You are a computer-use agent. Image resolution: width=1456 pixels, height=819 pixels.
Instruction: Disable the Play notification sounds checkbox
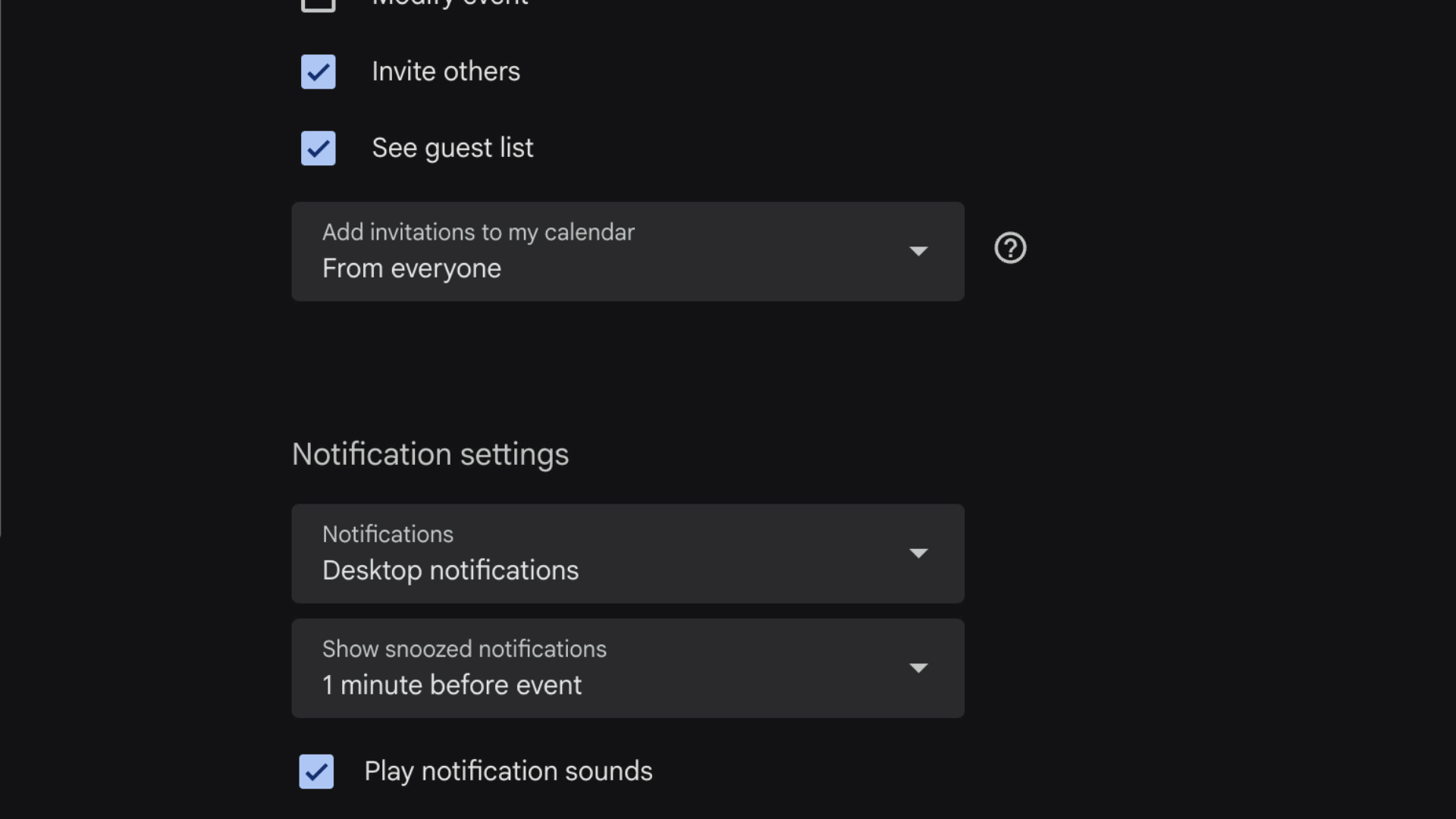pyautogui.click(x=316, y=771)
